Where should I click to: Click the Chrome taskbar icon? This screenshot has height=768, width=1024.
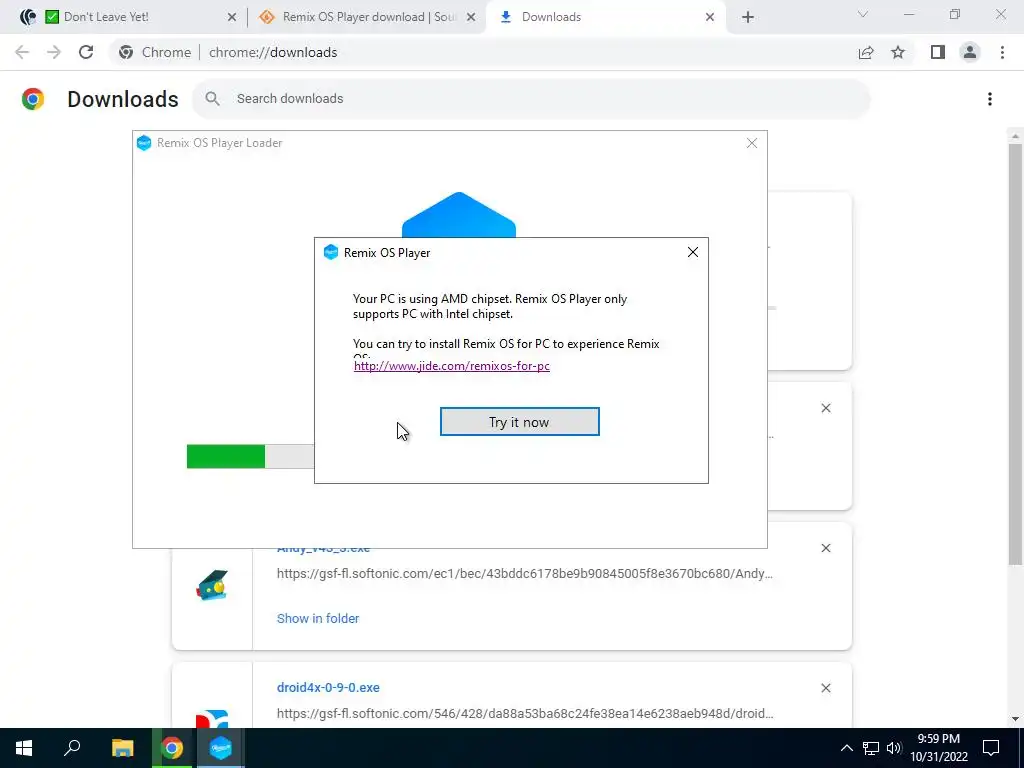tap(172, 748)
